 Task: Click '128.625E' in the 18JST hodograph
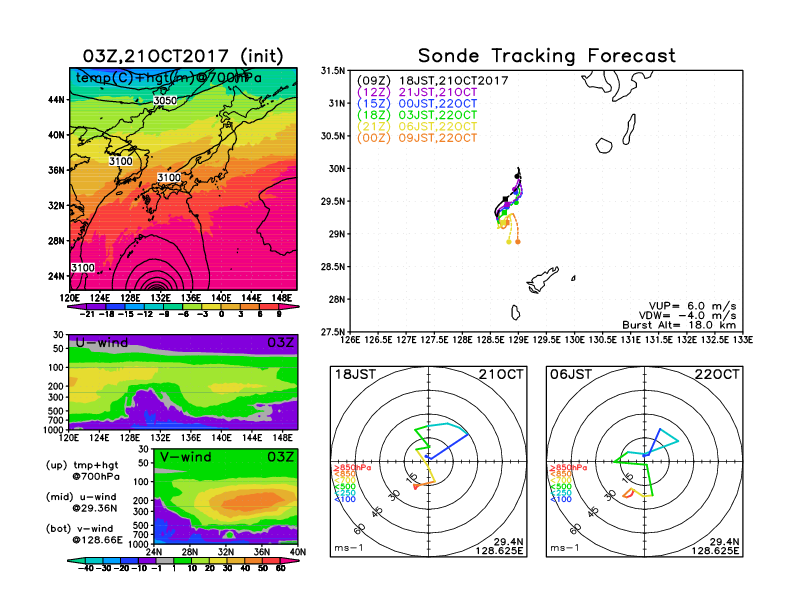tap(499, 551)
